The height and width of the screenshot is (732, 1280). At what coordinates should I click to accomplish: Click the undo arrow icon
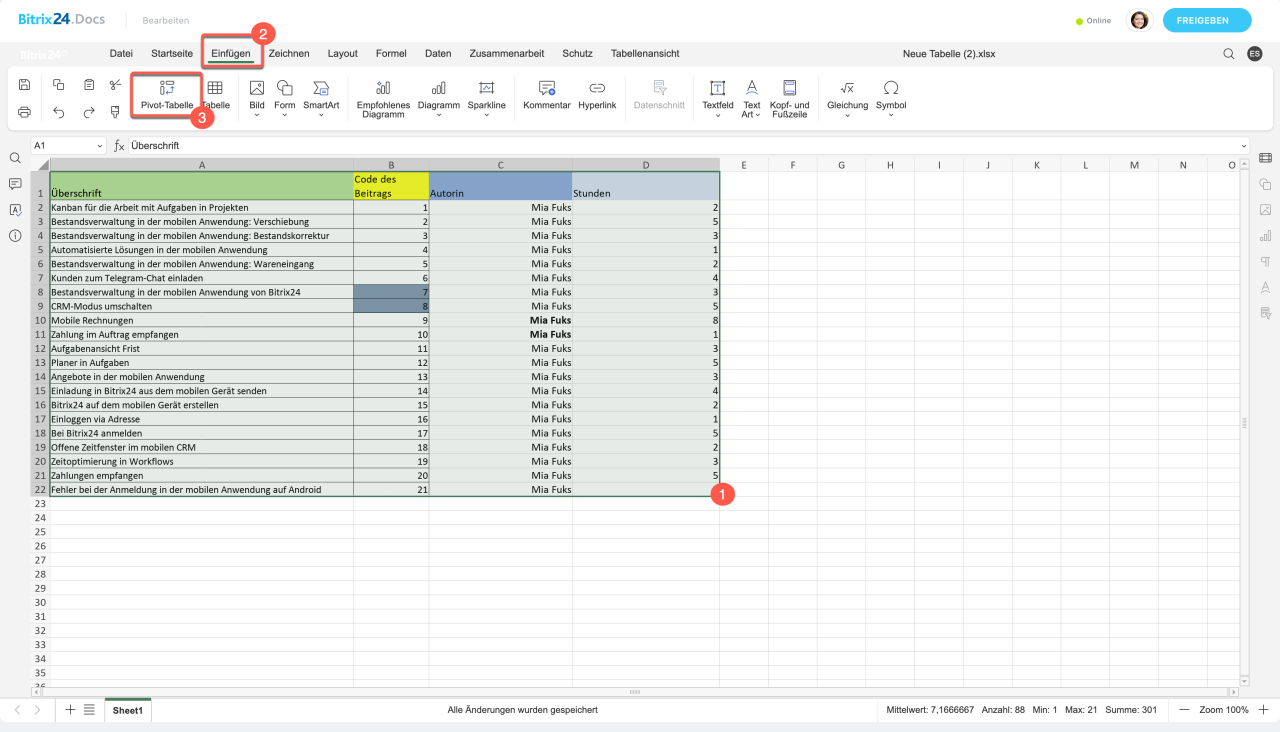click(59, 112)
